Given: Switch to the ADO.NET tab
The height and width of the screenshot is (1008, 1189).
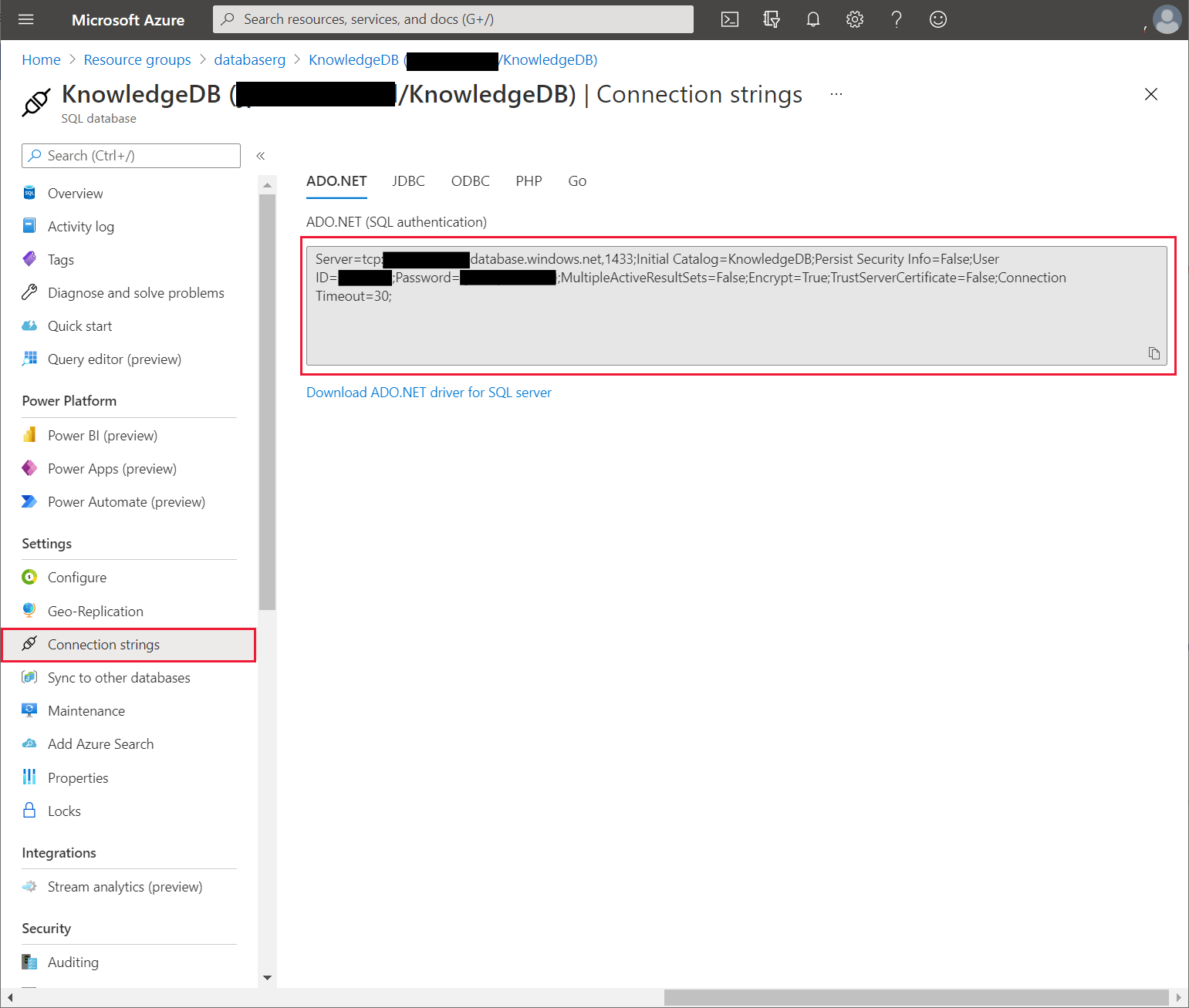Looking at the screenshot, I should click(336, 181).
